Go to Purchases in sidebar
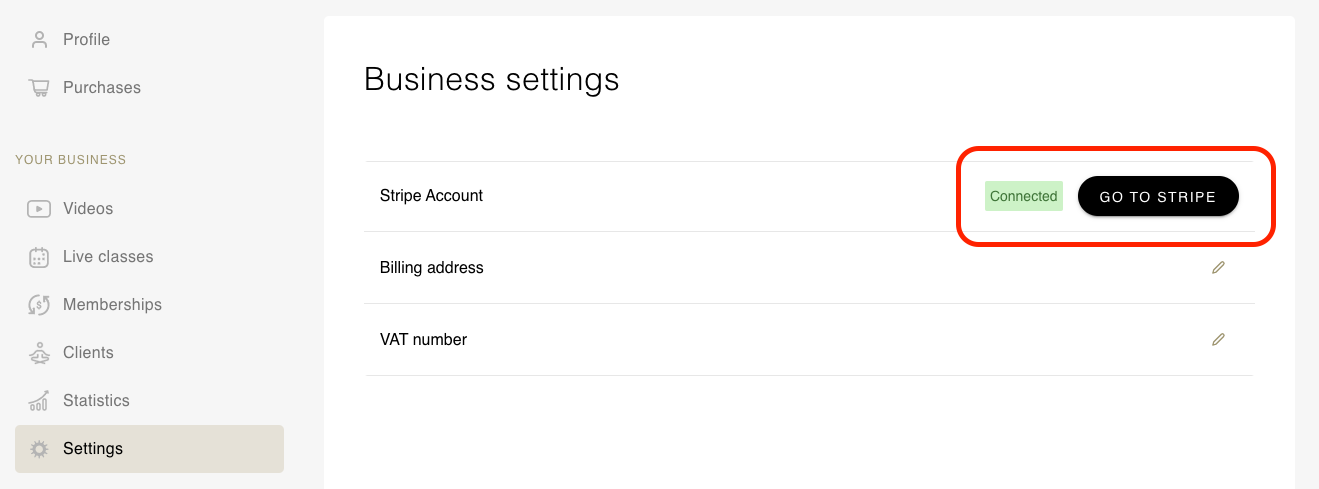 [101, 88]
